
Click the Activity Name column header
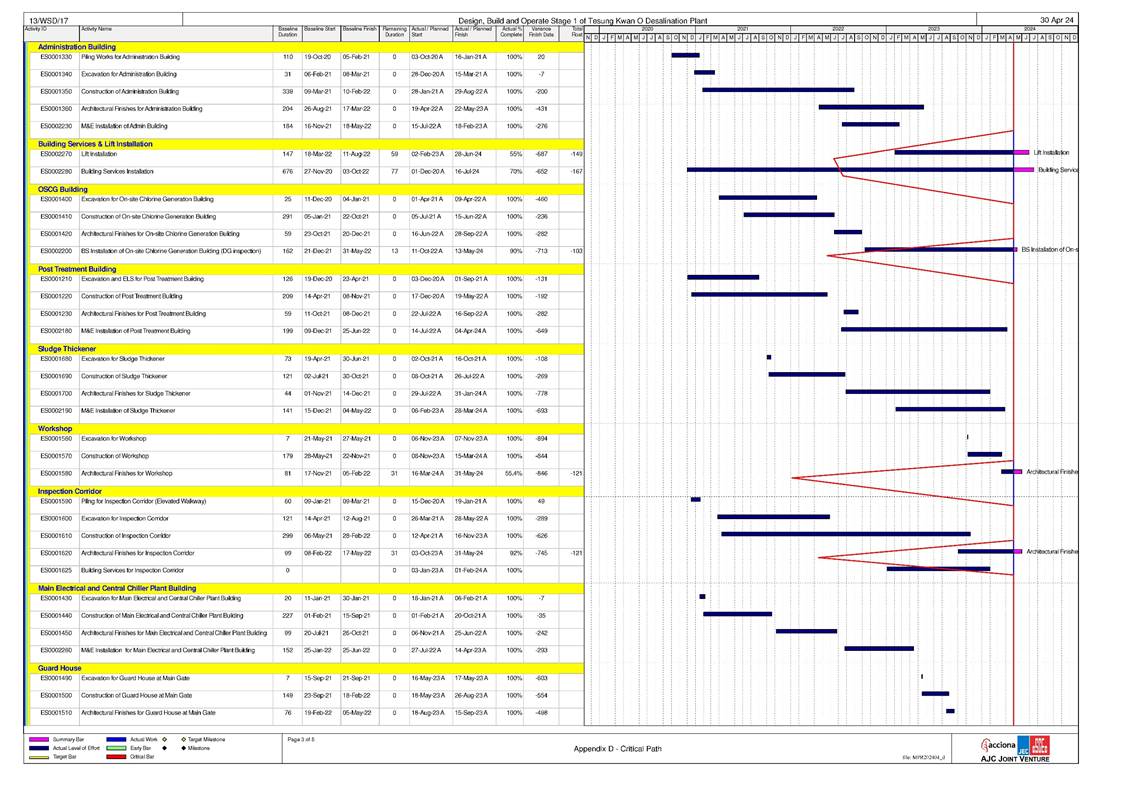[x=97, y=30]
